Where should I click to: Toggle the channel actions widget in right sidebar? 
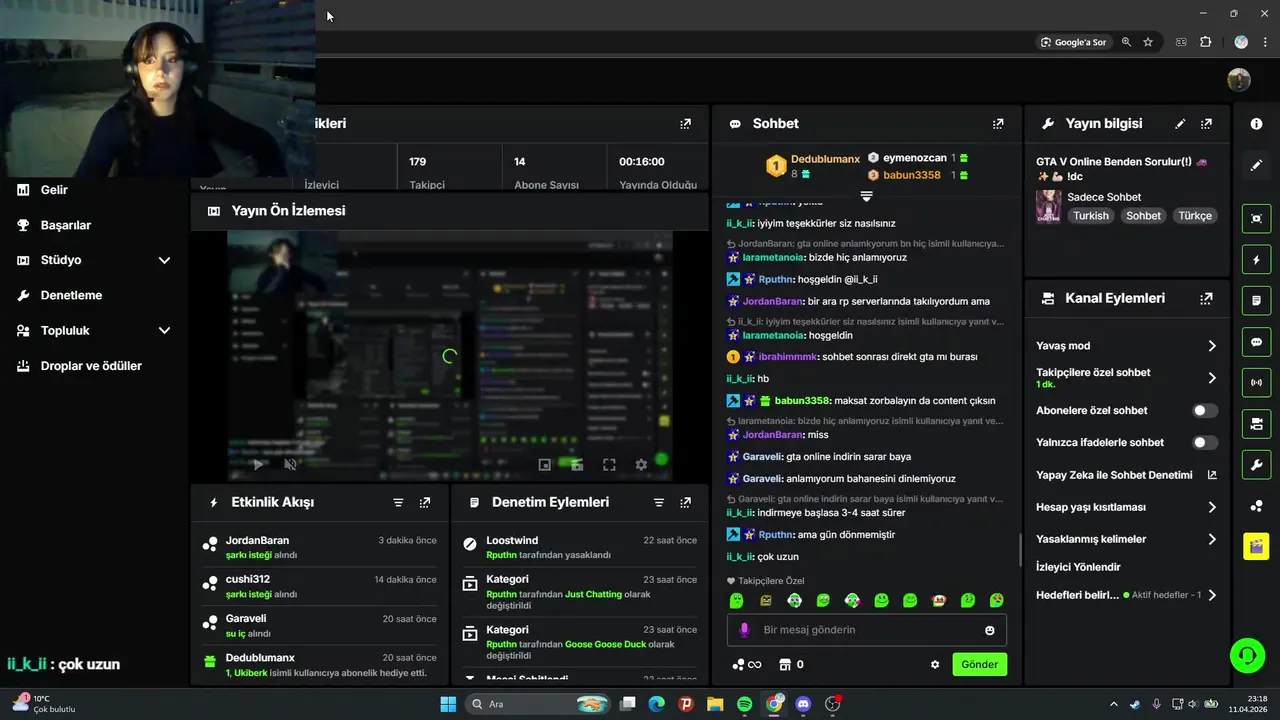(x=1256, y=424)
